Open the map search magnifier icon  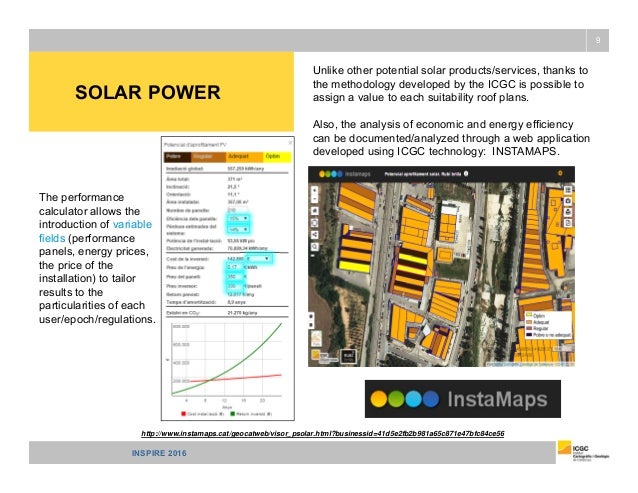pos(315,246)
